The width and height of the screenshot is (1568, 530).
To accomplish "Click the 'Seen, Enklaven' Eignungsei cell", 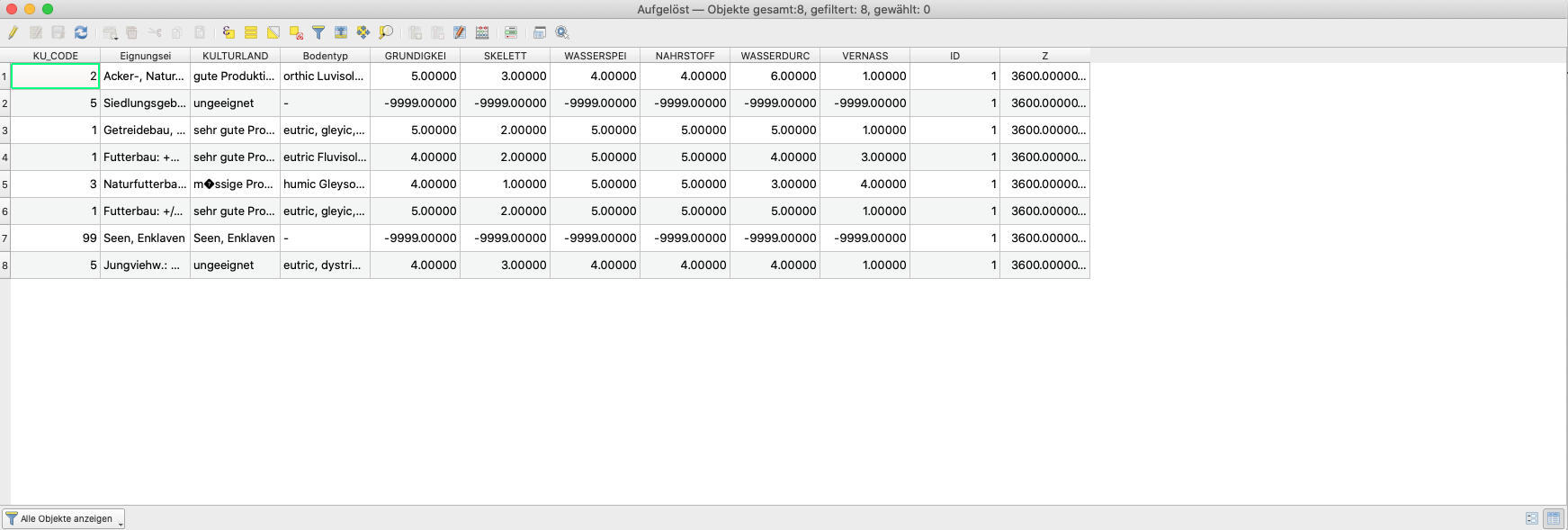I will pyautogui.click(x=144, y=238).
